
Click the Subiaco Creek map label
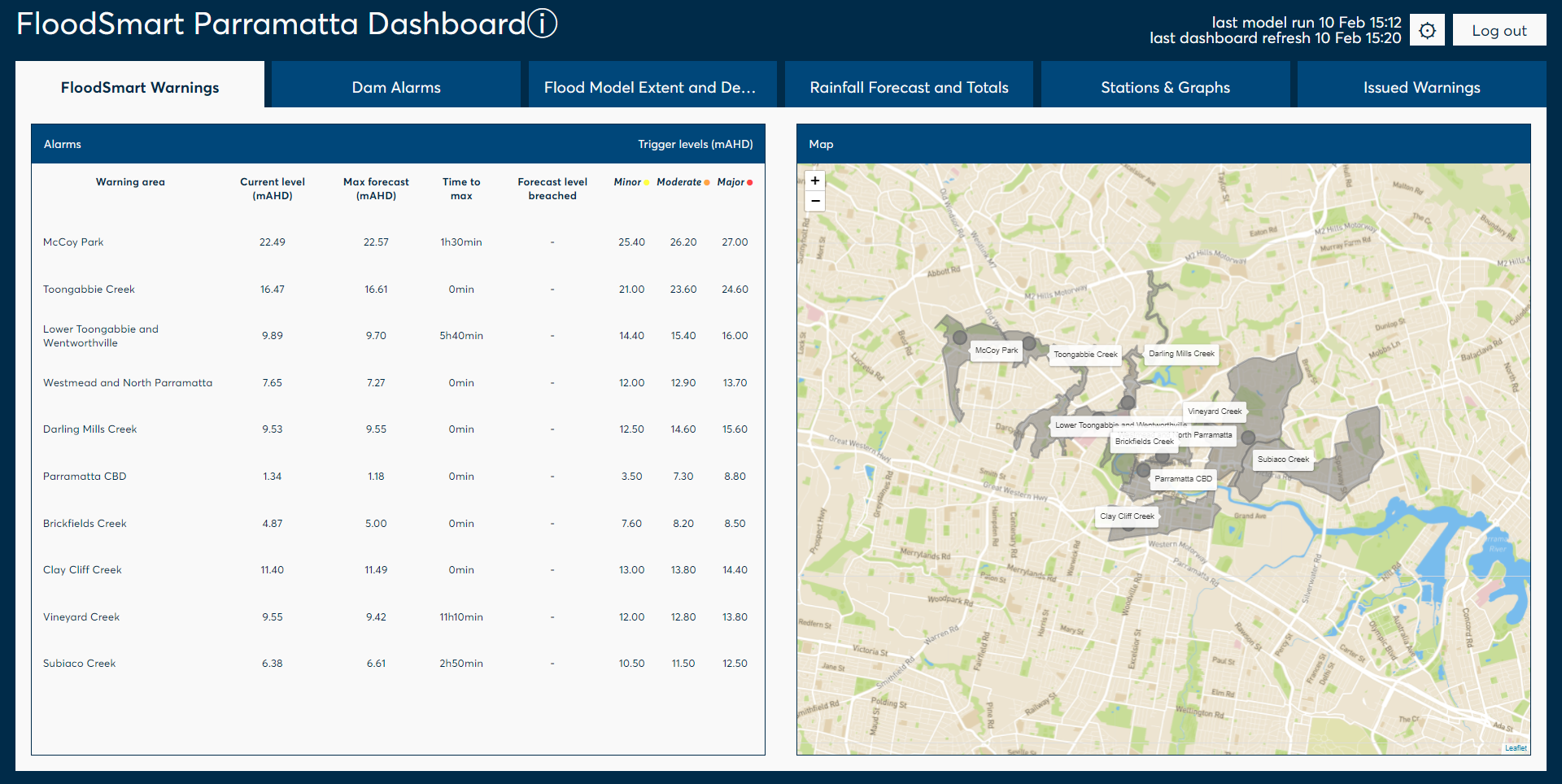(1283, 460)
